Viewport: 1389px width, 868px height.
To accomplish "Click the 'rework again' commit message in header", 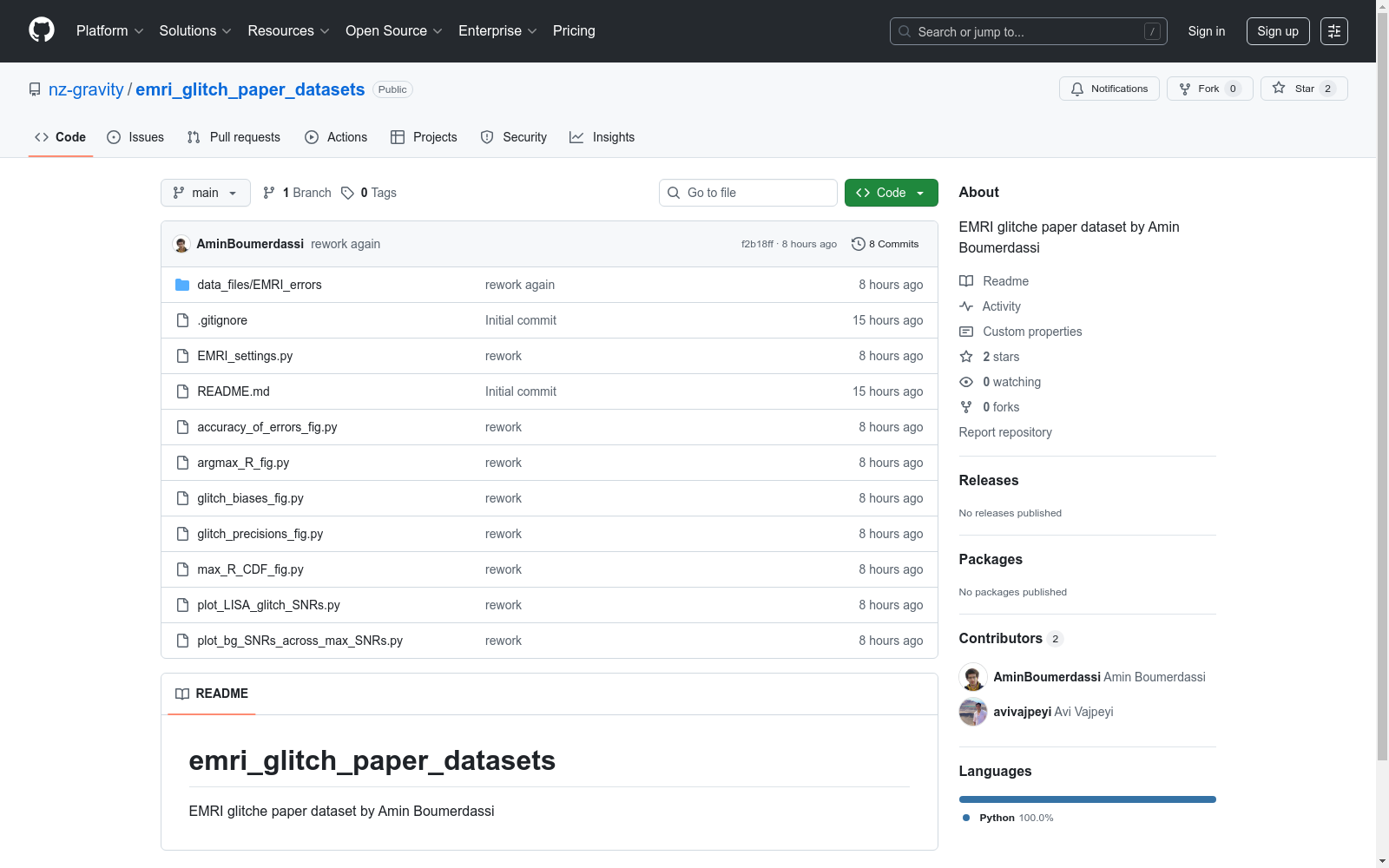I will tap(346, 244).
